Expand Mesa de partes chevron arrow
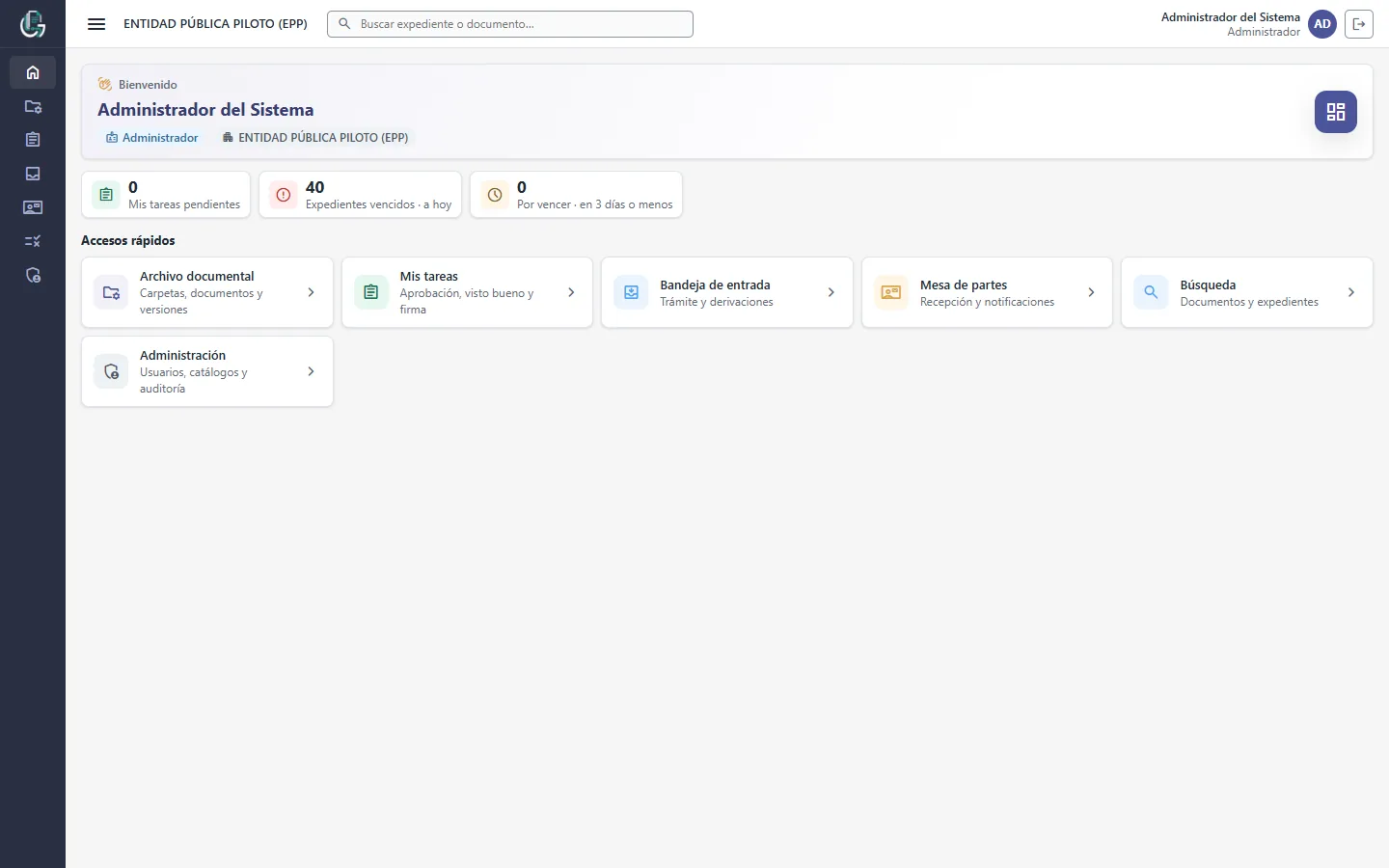This screenshot has width=1389, height=868. [1091, 292]
